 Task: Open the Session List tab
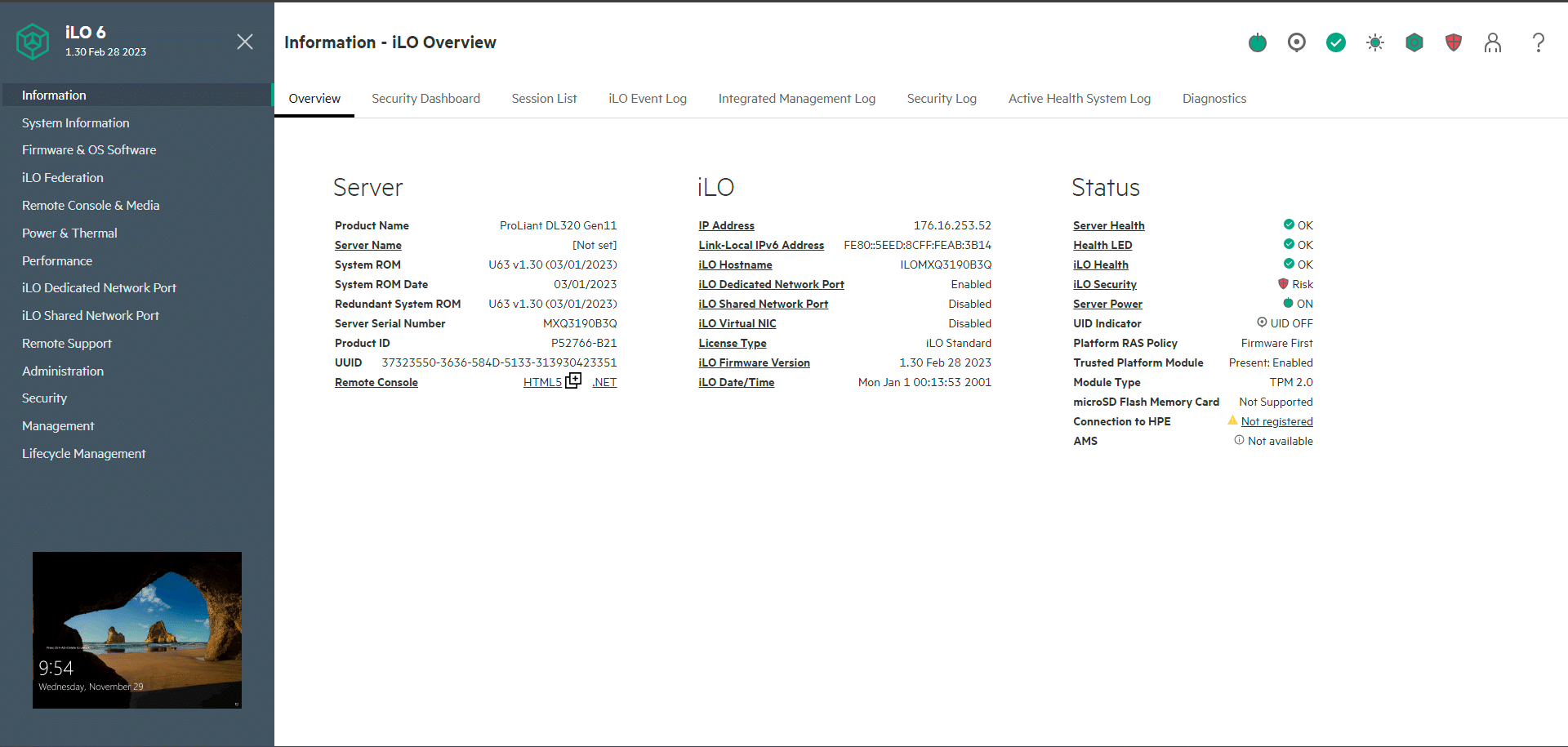click(544, 99)
